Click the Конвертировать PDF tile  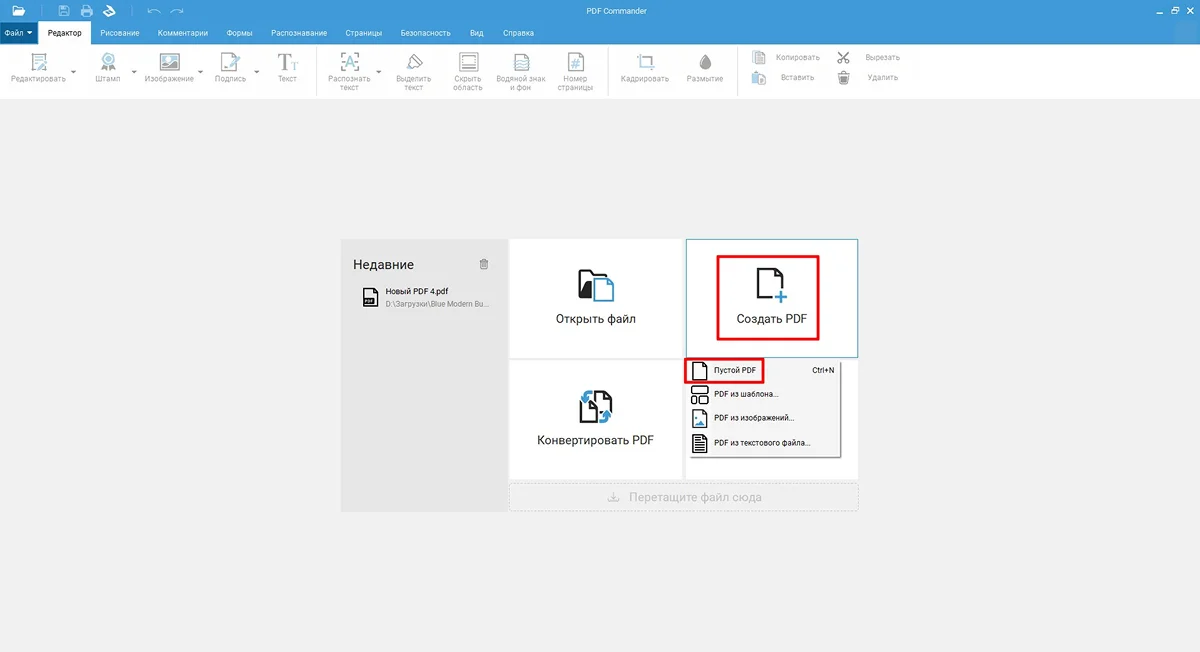tap(596, 419)
